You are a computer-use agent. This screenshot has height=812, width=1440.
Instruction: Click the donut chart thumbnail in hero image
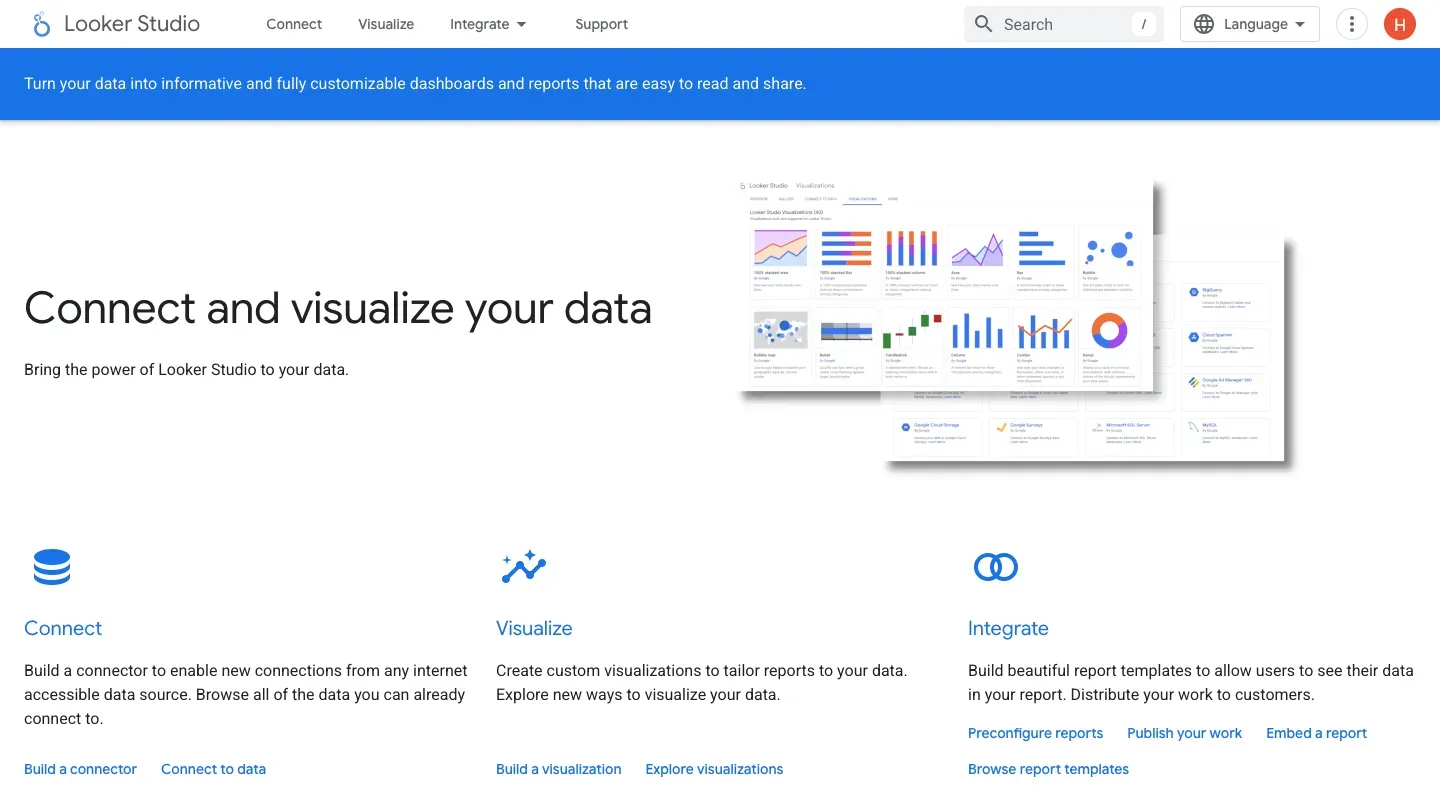coord(1109,331)
